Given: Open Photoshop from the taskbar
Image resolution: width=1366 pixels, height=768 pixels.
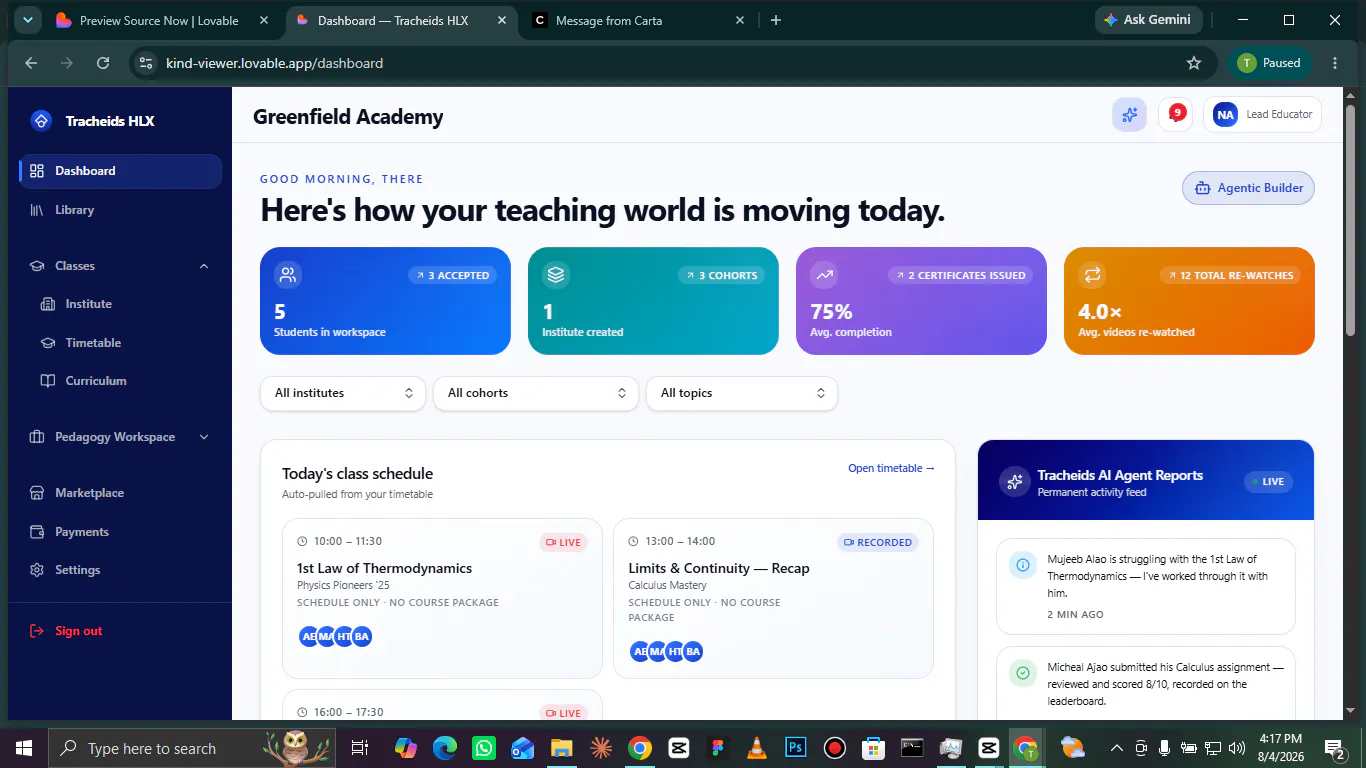Looking at the screenshot, I should pos(796,747).
